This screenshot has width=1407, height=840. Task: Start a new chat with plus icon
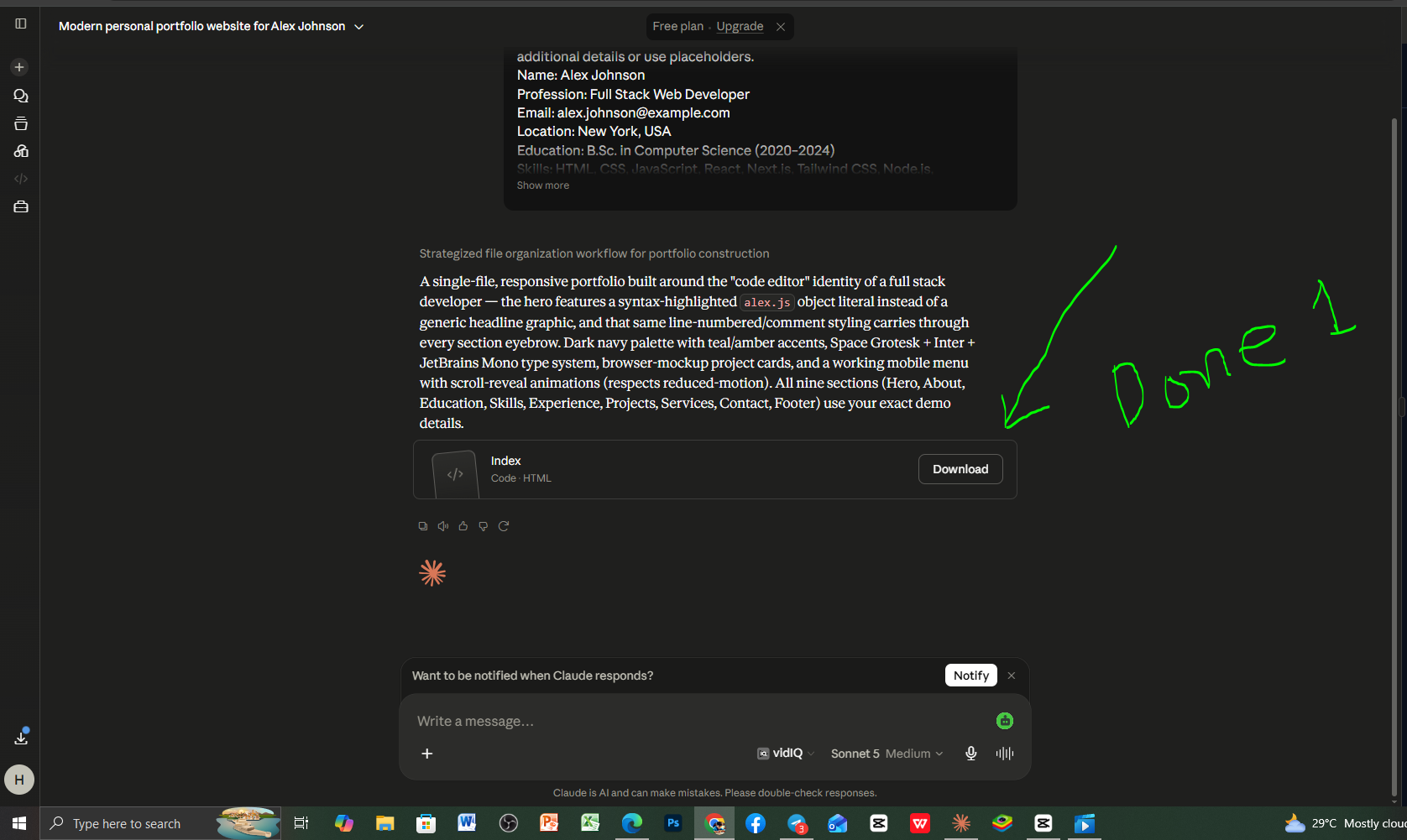pyautogui.click(x=19, y=67)
